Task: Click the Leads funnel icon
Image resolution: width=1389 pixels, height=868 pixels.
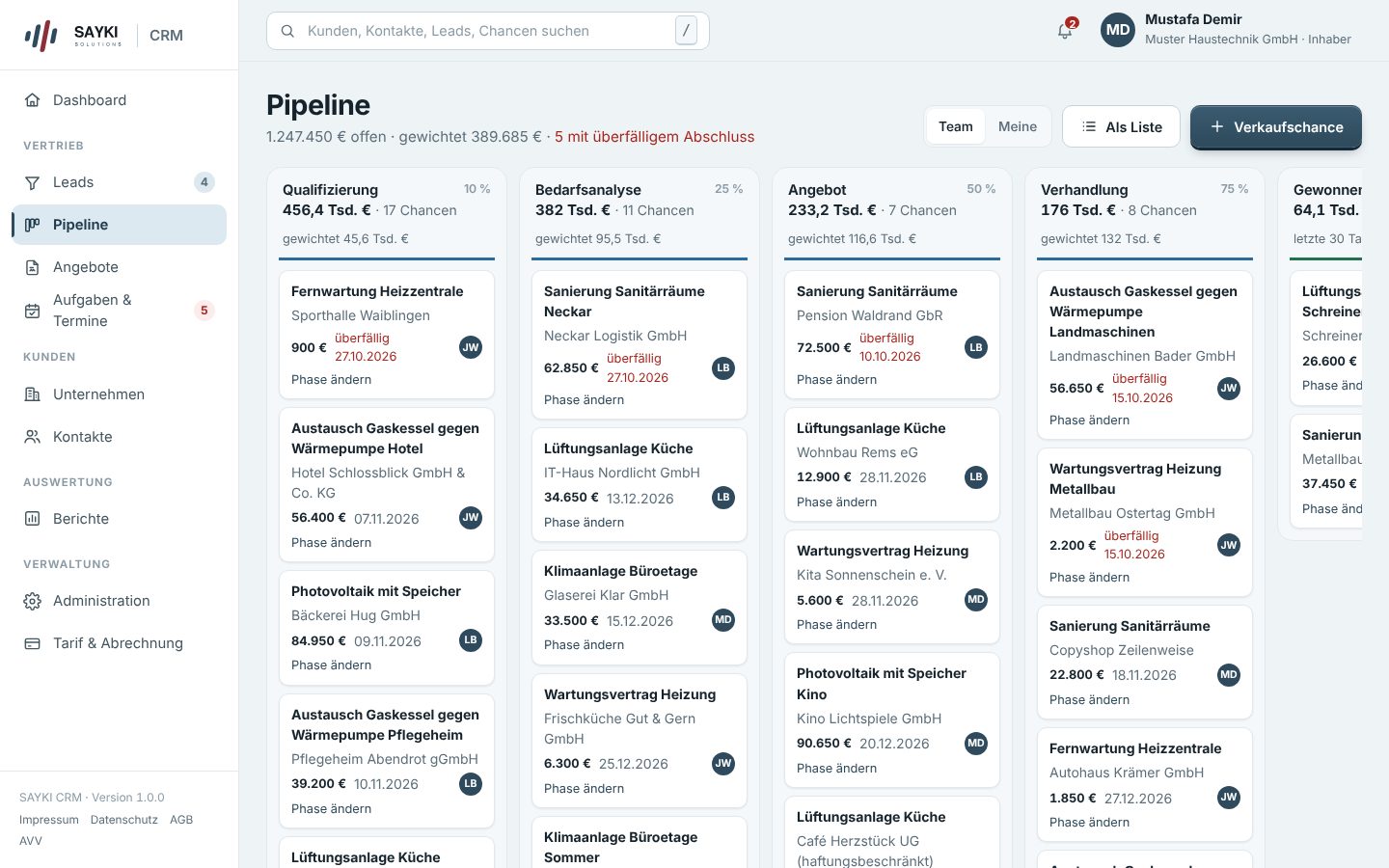Action: (33, 182)
